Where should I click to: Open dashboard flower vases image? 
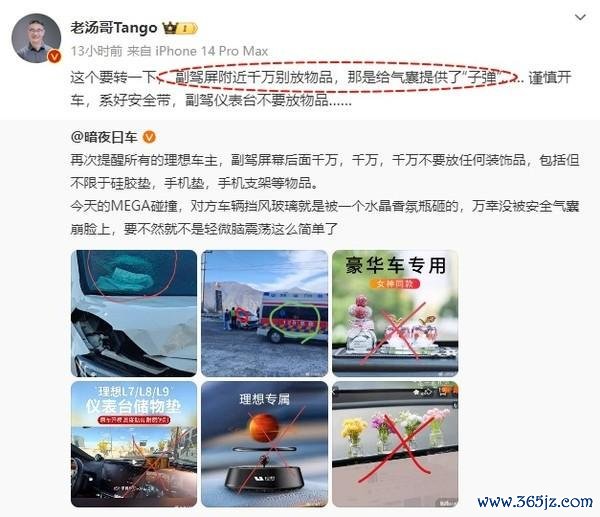pos(395,444)
